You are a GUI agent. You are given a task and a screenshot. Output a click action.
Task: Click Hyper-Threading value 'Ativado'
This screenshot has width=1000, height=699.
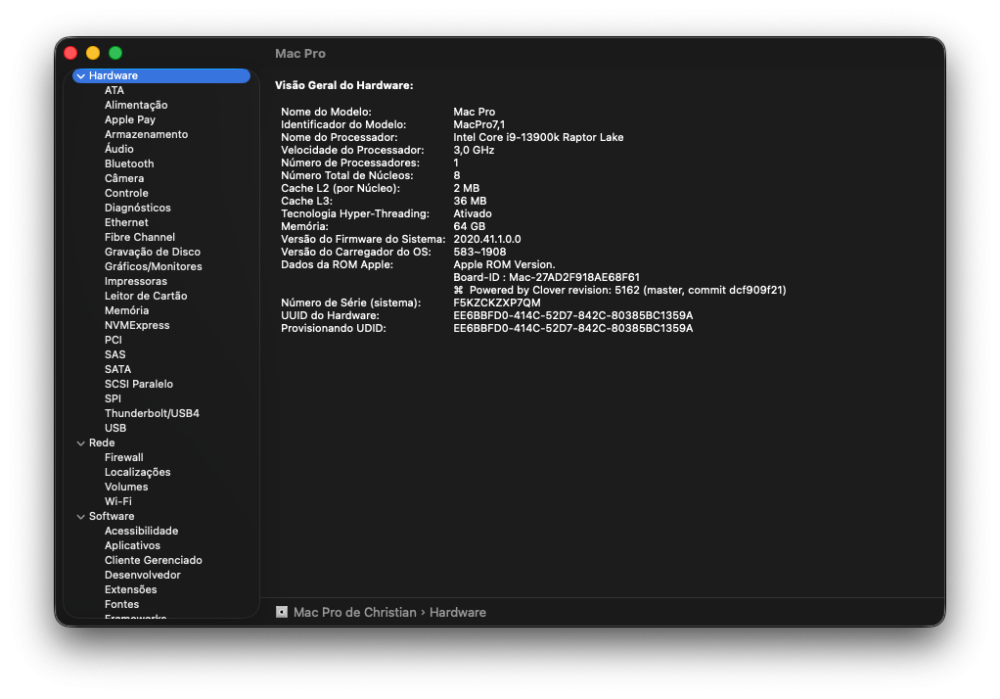pyautogui.click(x=472, y=214)
